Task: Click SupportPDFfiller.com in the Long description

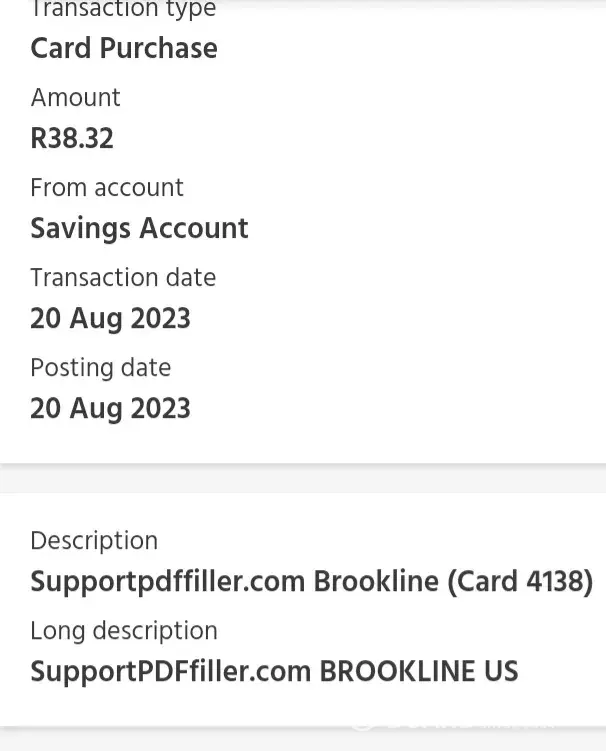Action: [x=170, y=671]
